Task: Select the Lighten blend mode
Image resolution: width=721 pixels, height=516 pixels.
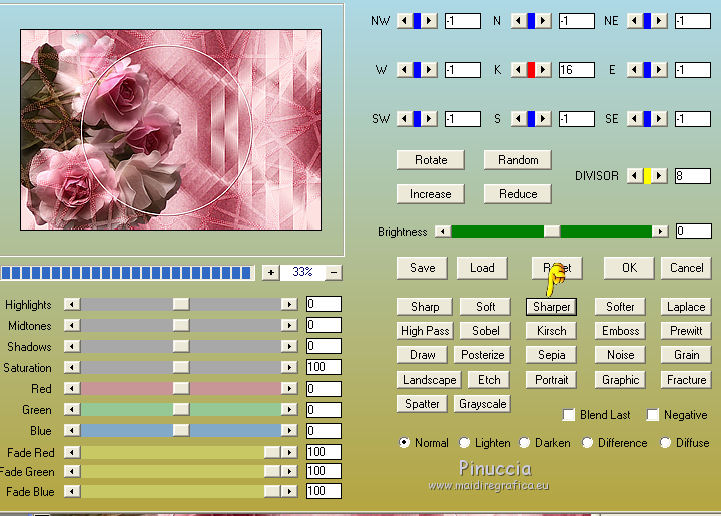Action: coord(464,442)
